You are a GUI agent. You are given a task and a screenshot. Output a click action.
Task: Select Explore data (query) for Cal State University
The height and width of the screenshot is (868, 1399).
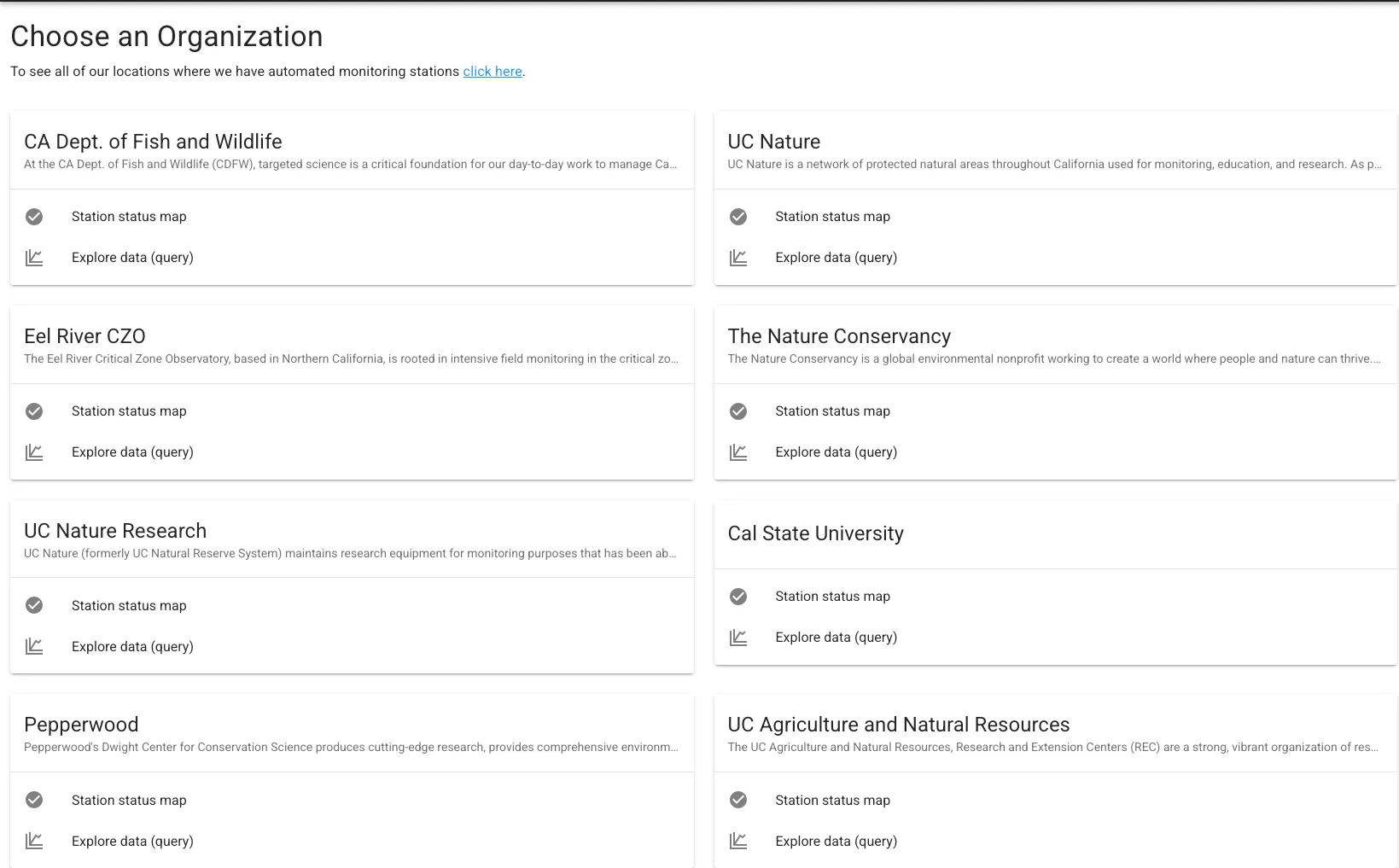click(836, 638)
